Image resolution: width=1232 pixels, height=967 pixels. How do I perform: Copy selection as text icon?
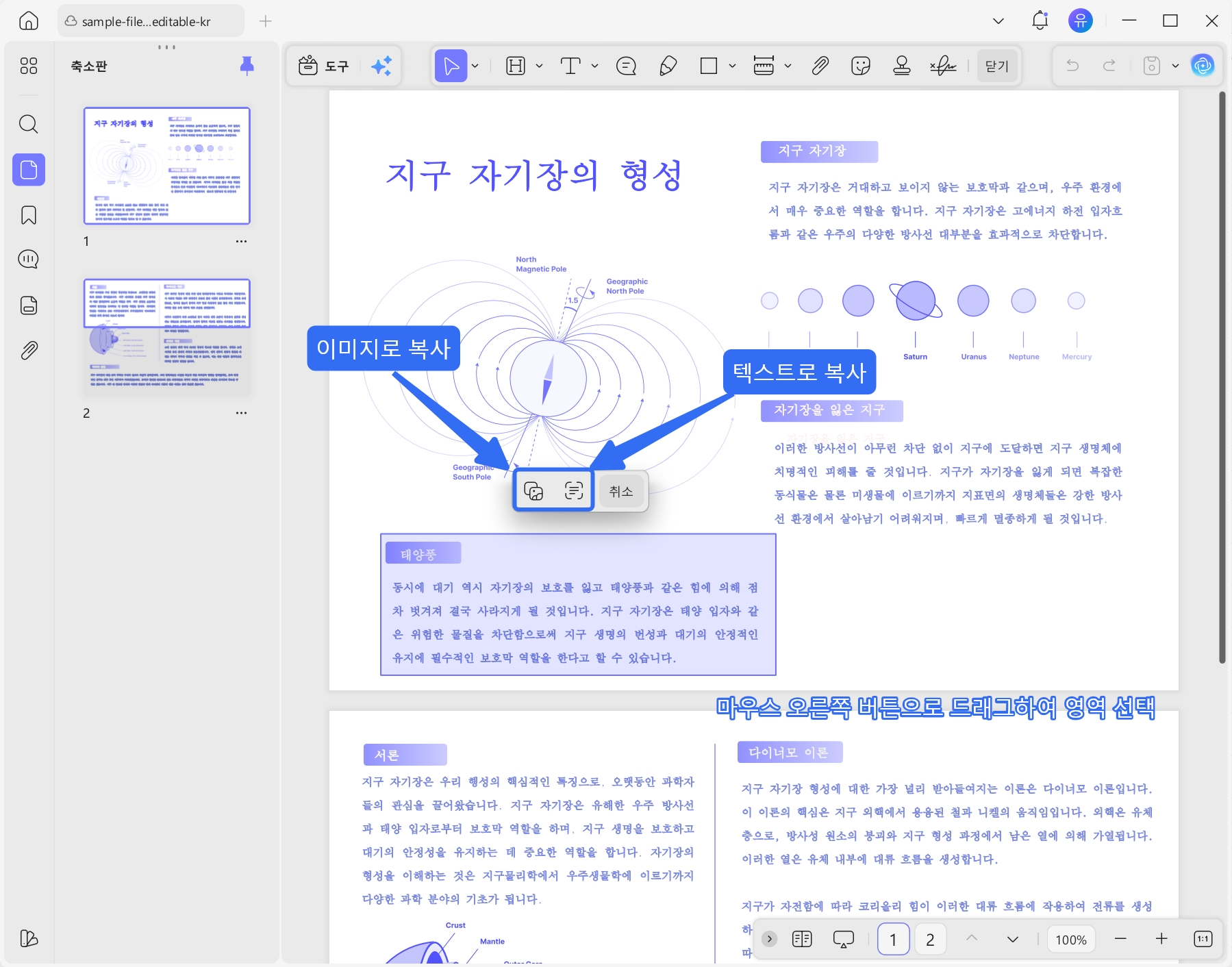tap(574, 490)
